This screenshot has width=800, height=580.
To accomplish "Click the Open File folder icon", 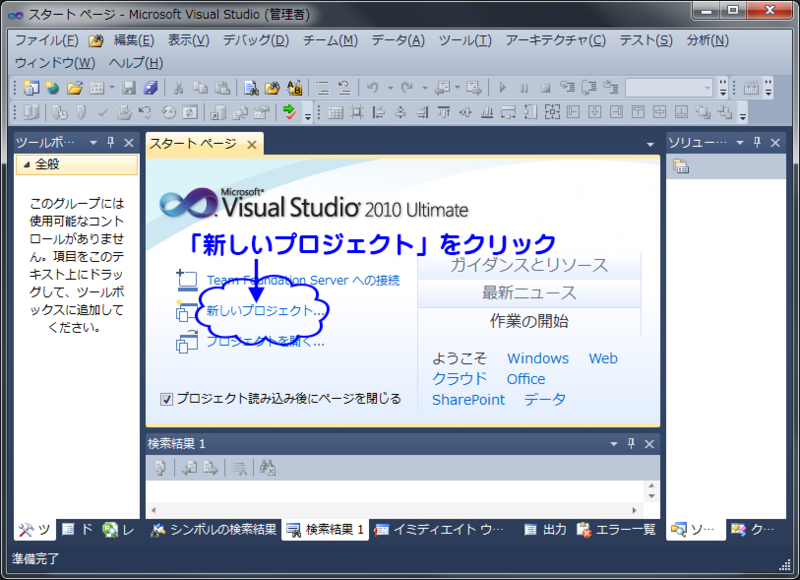I will click(x=74, y=88).
